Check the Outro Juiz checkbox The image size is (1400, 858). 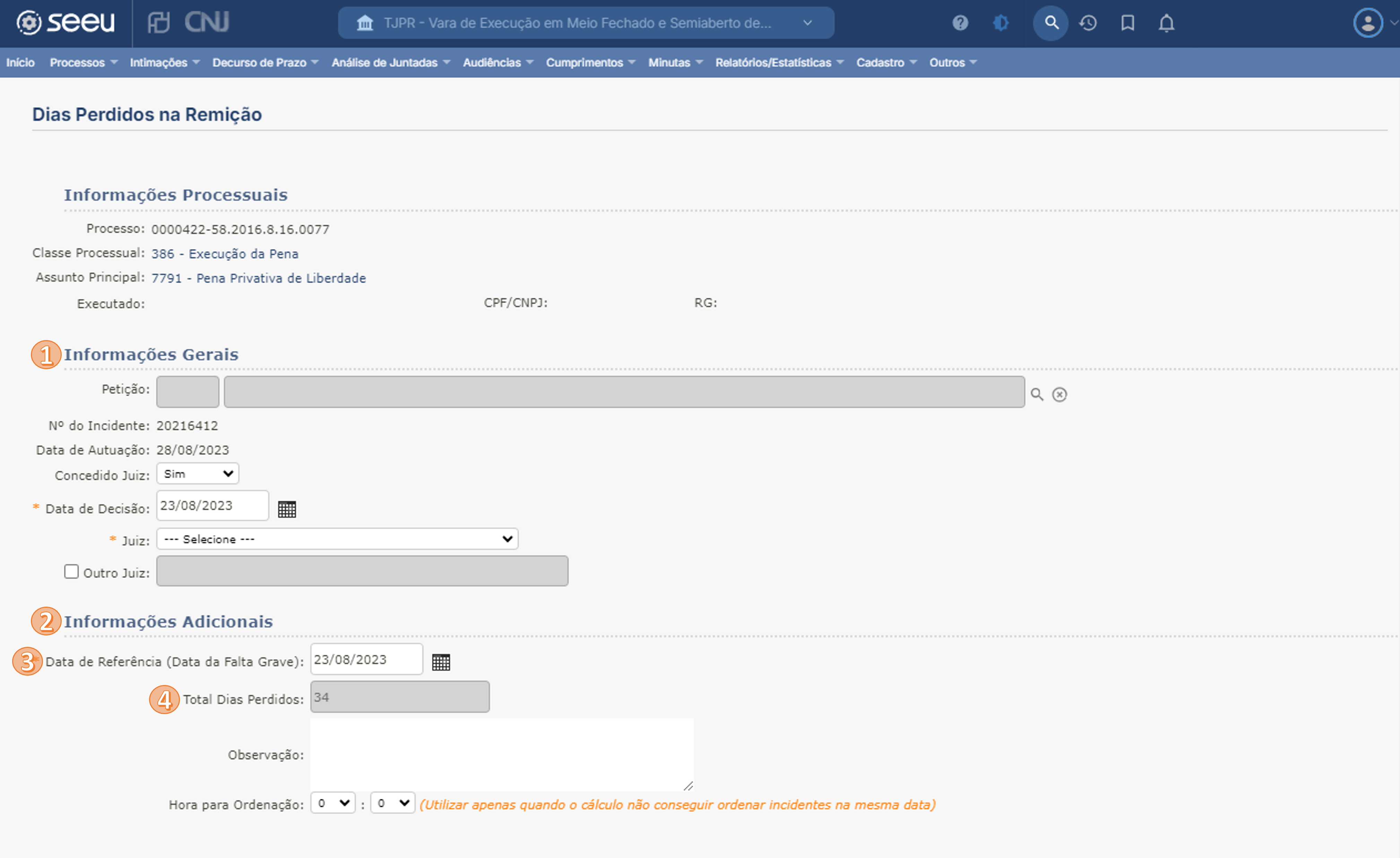(71, 571)
